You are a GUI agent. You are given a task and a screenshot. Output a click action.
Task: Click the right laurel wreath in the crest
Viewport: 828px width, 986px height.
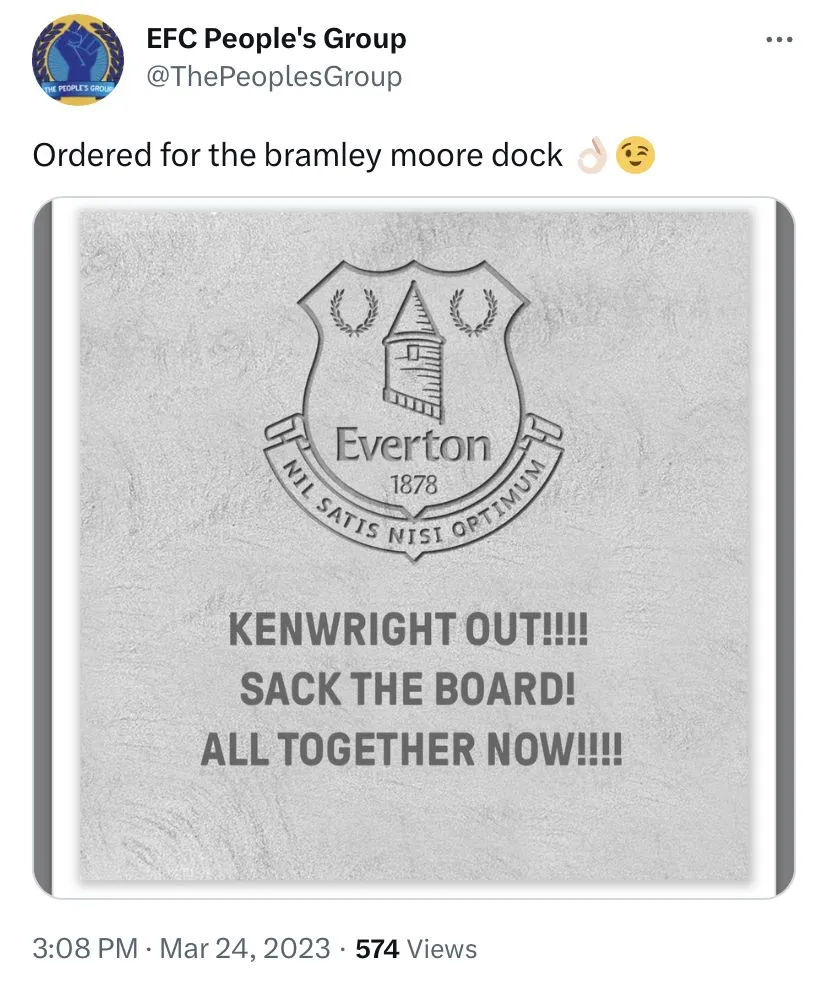pos(473,310)
